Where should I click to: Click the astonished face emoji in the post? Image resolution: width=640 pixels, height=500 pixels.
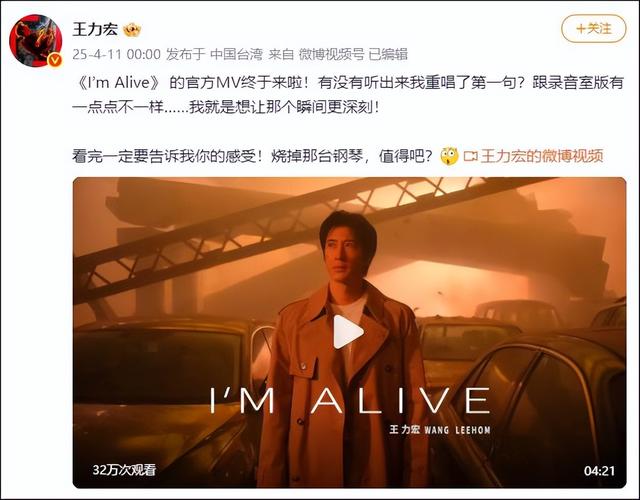[449, 156]
